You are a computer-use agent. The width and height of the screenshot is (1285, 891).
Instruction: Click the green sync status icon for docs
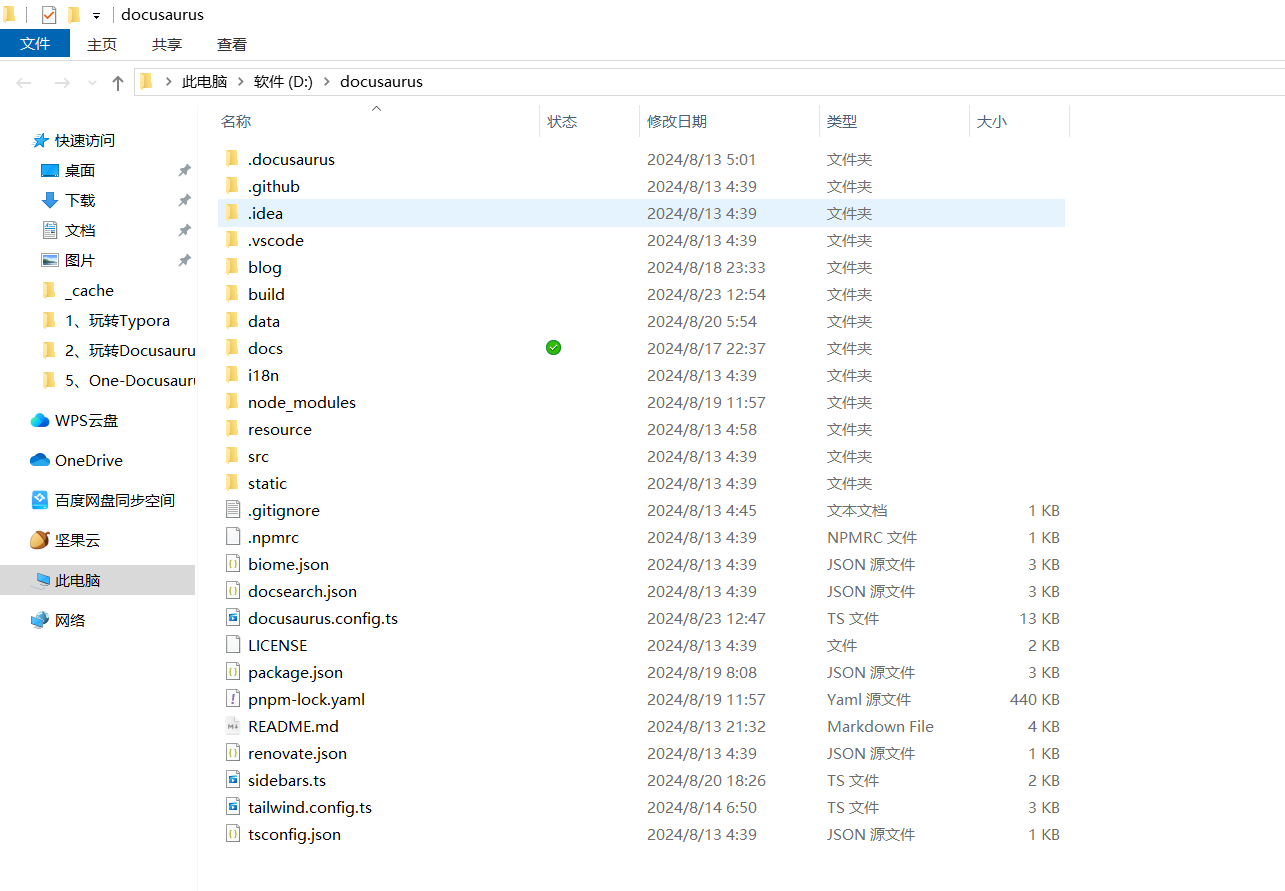point(554,348)
